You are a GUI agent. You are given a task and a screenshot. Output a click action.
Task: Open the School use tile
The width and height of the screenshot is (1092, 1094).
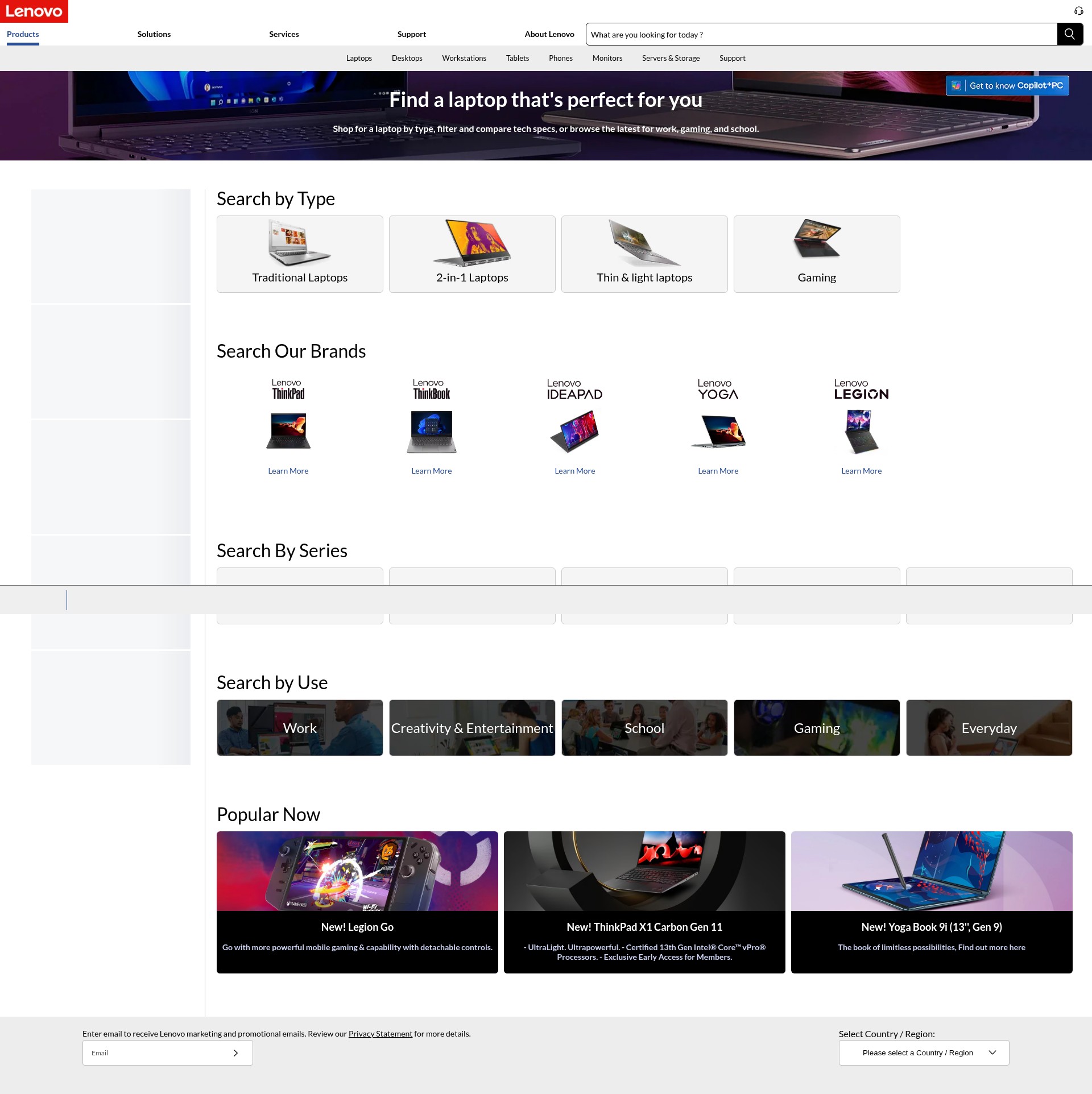pyautogui.click(x=644, y=728)
